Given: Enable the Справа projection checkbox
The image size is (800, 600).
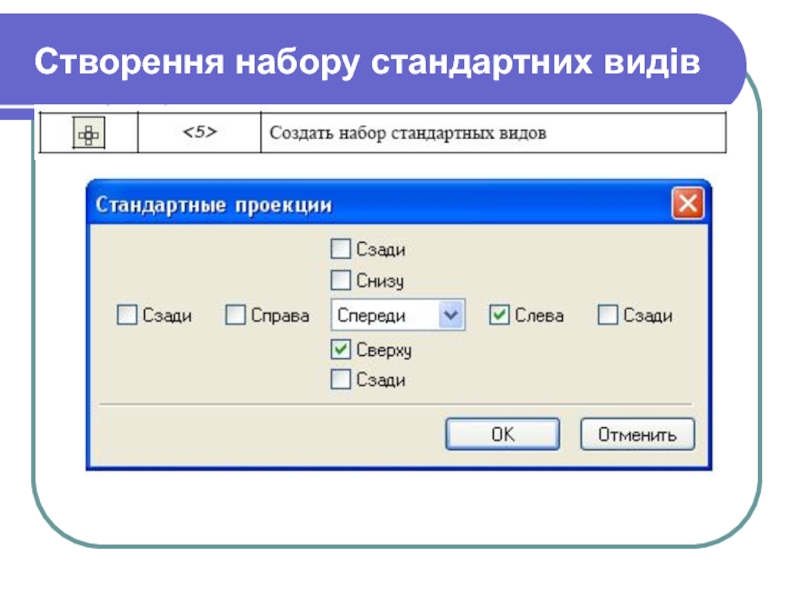Looking at the screenshot, I should 235,316.
